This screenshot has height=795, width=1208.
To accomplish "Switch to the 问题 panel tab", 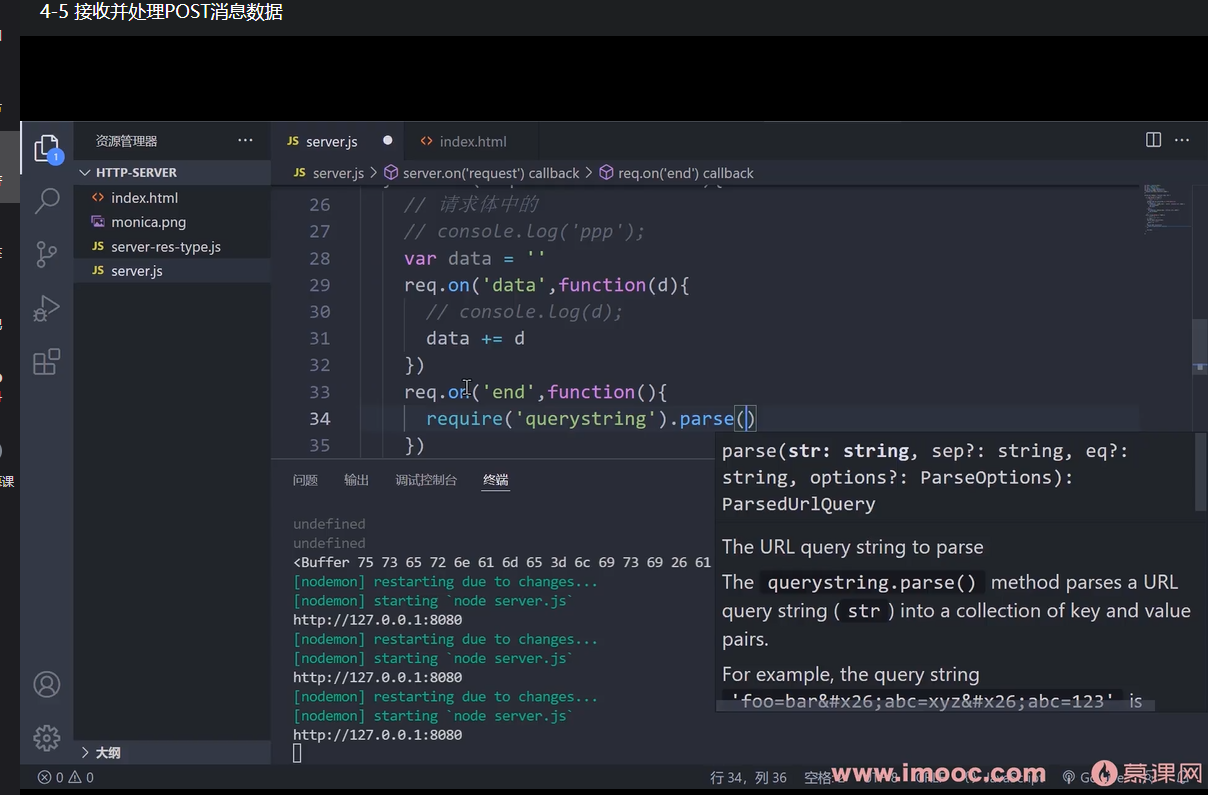I will (x=305, y=480).
